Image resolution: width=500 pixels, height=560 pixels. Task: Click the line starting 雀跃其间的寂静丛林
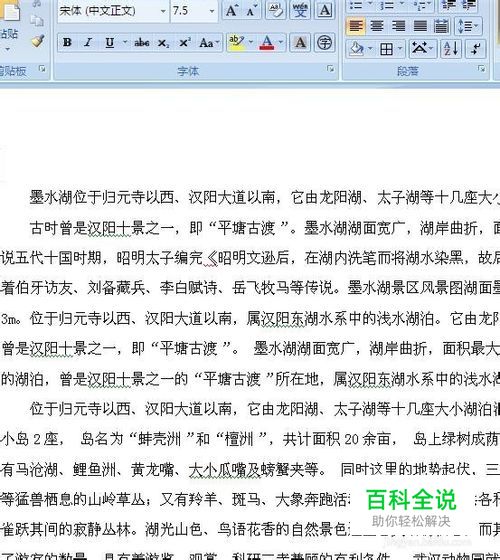(250, 529)
